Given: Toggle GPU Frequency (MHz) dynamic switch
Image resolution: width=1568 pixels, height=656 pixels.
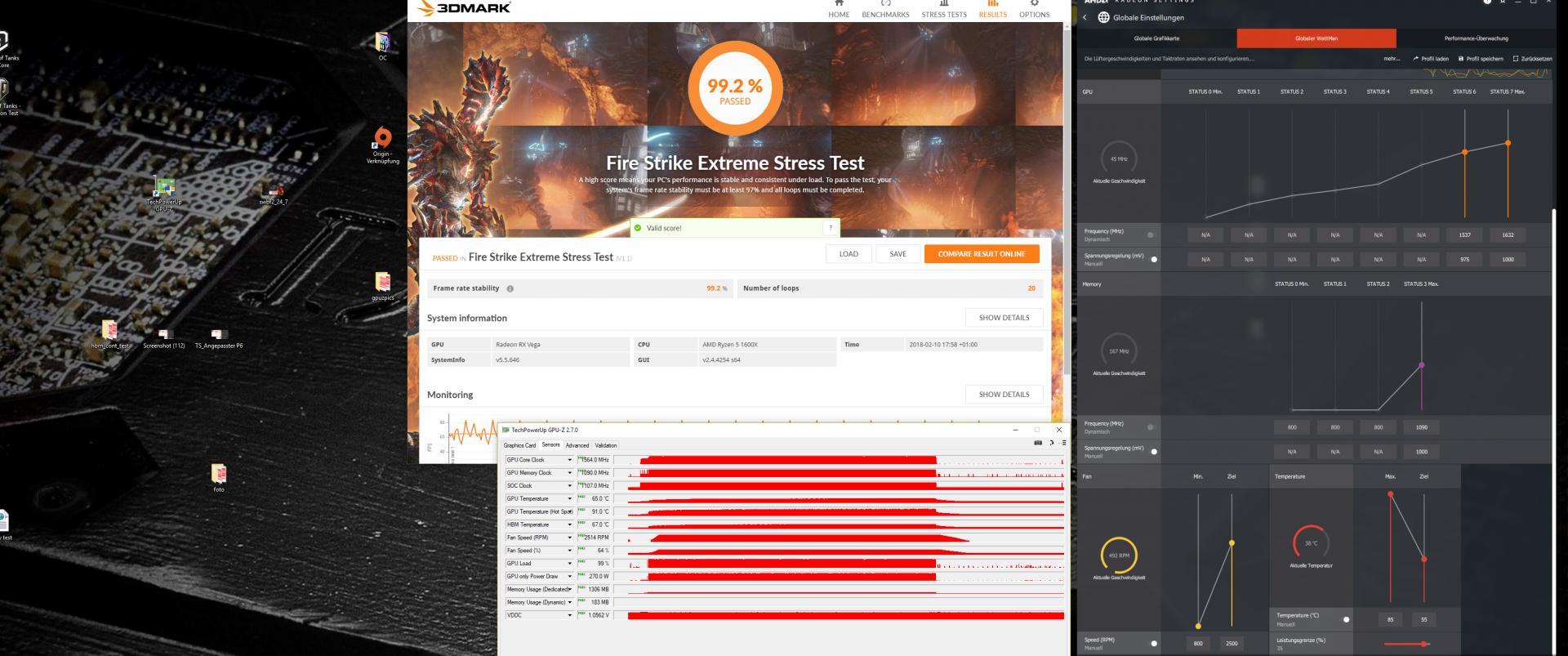Looking at the screenshot, I should coord(1151,235).
